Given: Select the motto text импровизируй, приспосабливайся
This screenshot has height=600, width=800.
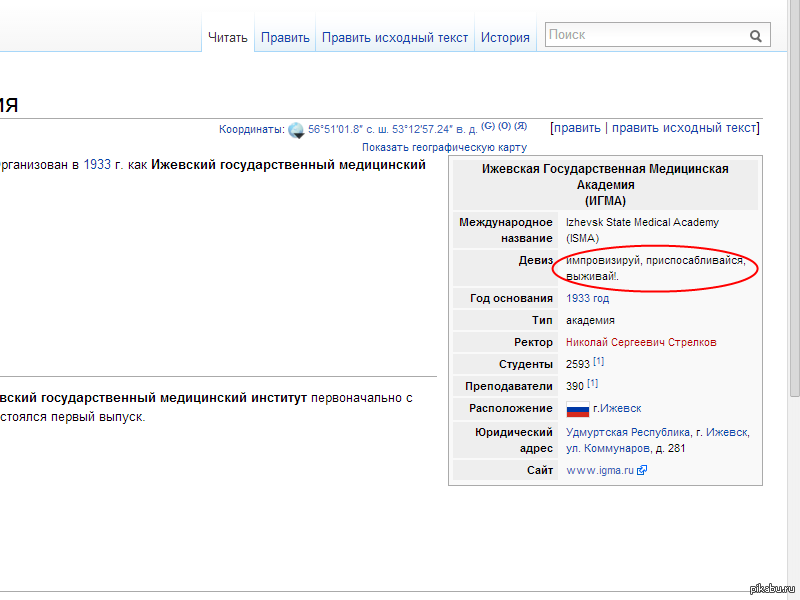Looking at the screenshot, I should coord(656,261).
